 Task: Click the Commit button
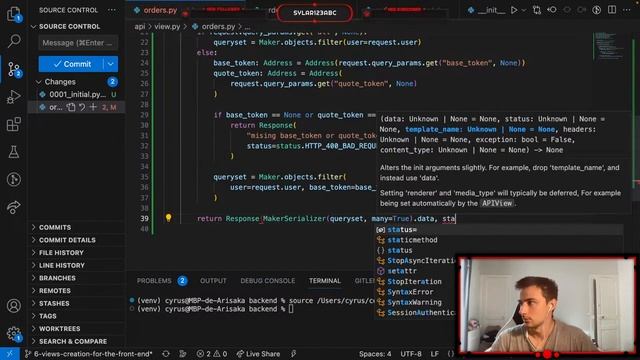click(x=71, y=64)
